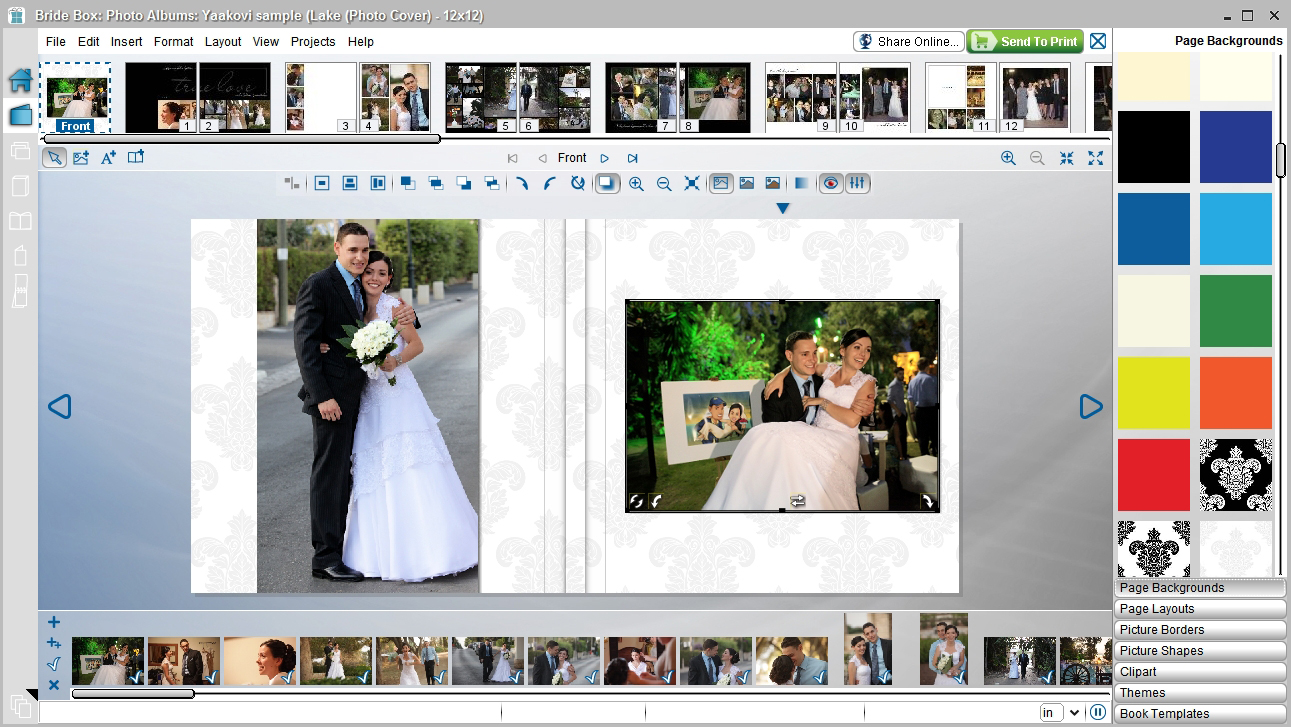Click the Home icon in left sidebar
The image size is (1291, 727).
[x=20, y=81]
